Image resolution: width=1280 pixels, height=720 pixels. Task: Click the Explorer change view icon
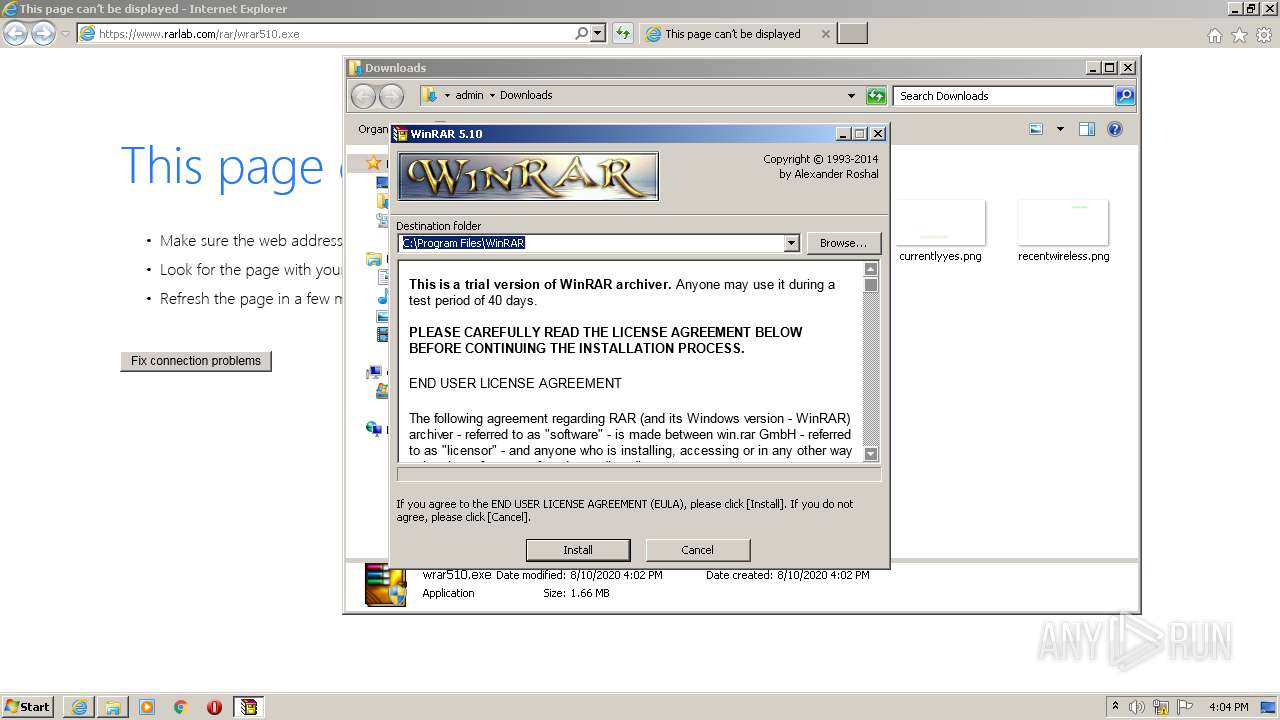(x=1036, y=129)
